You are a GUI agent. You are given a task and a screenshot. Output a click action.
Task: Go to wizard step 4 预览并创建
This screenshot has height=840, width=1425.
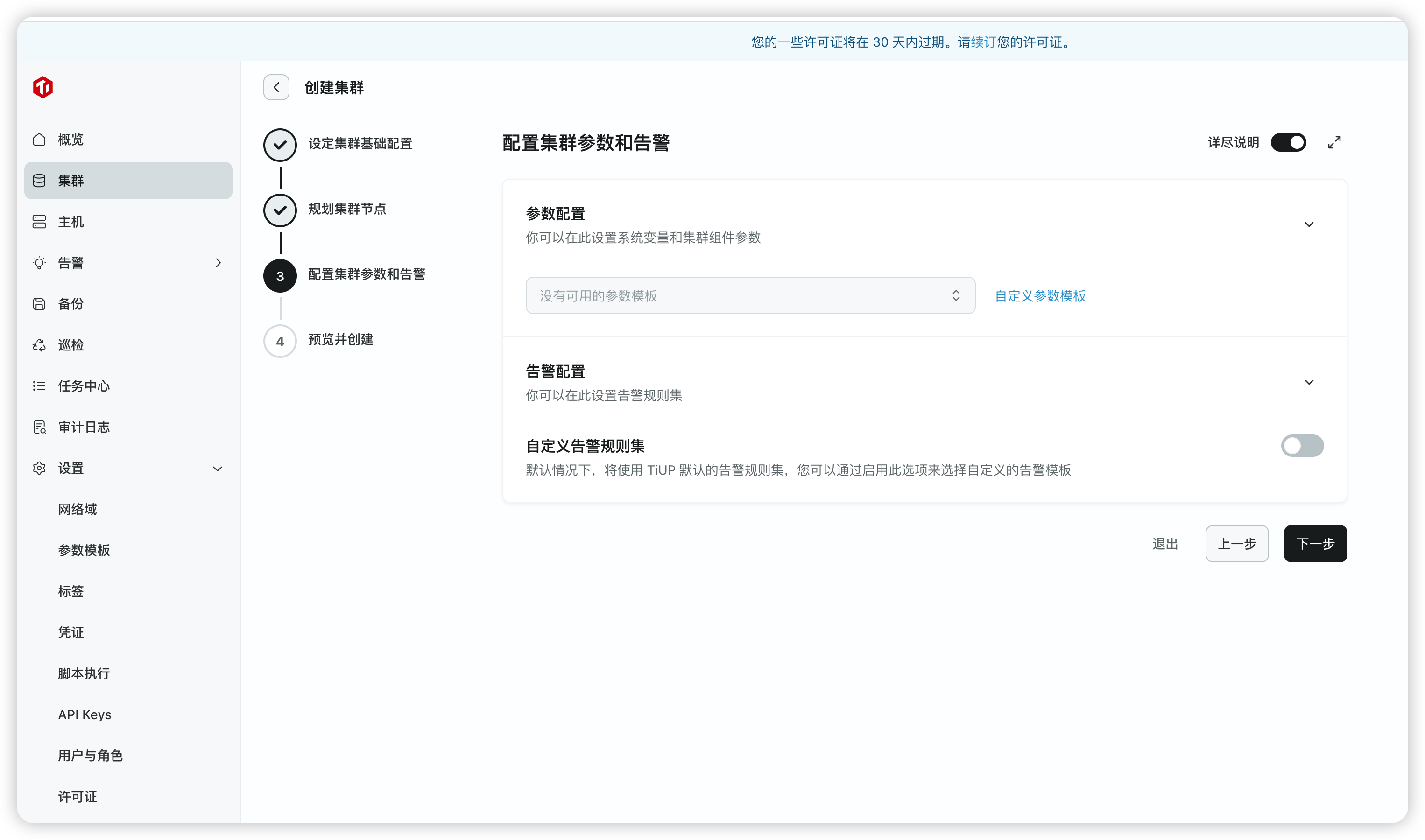280,341
